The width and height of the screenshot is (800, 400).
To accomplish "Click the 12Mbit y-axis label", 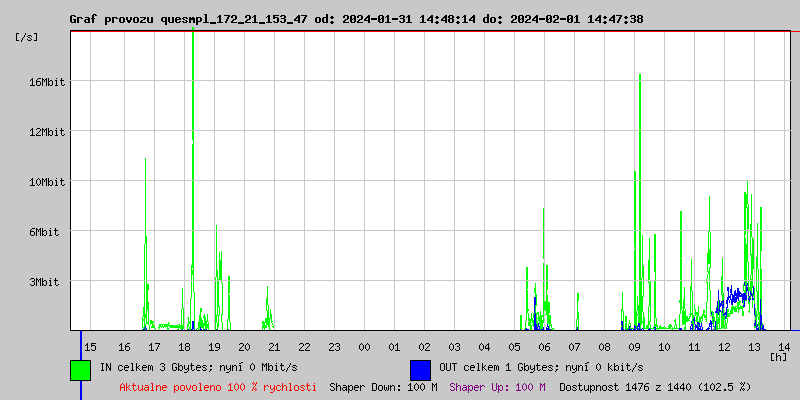I will (x=47, y=132).
